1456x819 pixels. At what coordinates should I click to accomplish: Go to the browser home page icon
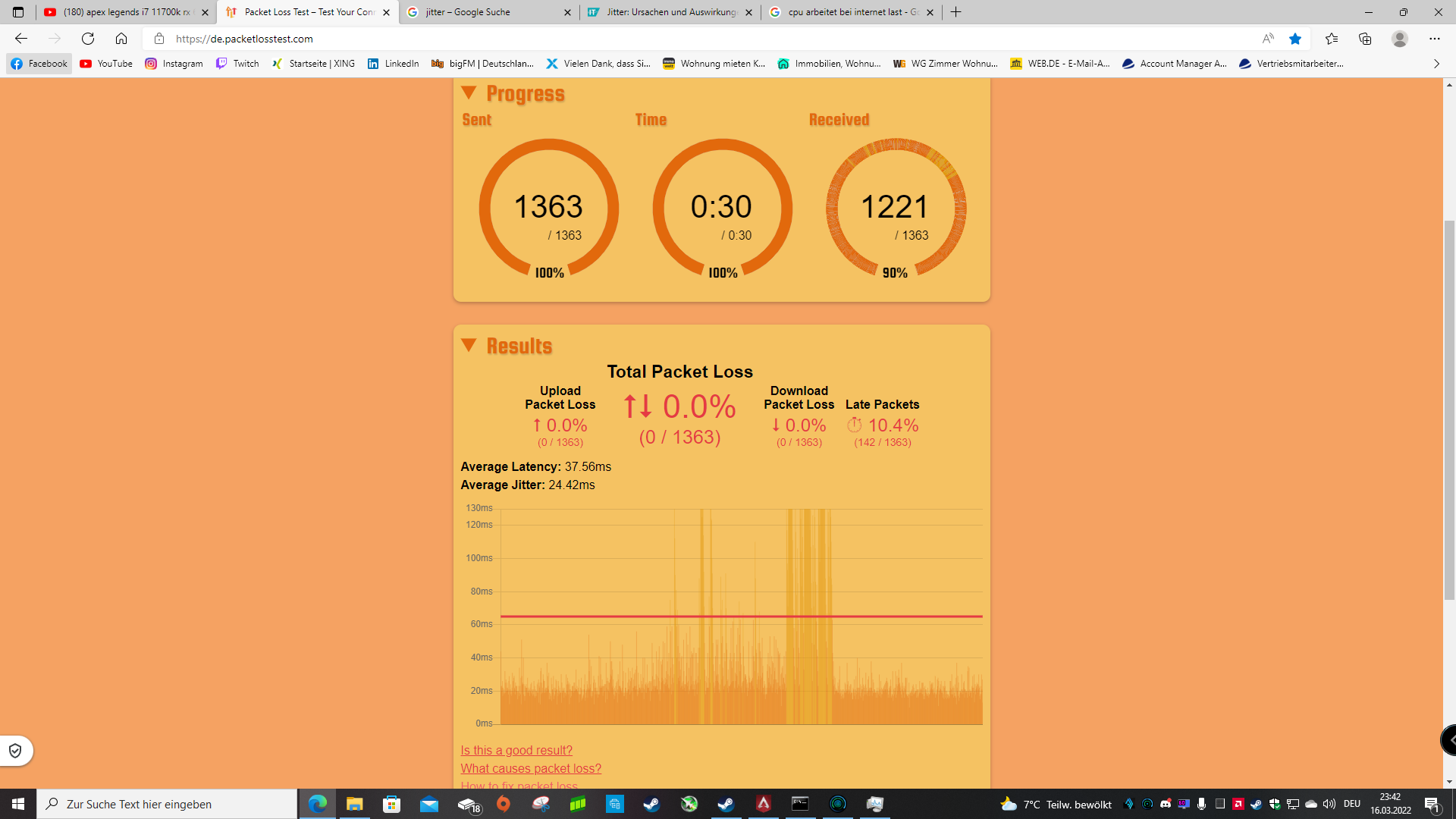coord(121,39)
